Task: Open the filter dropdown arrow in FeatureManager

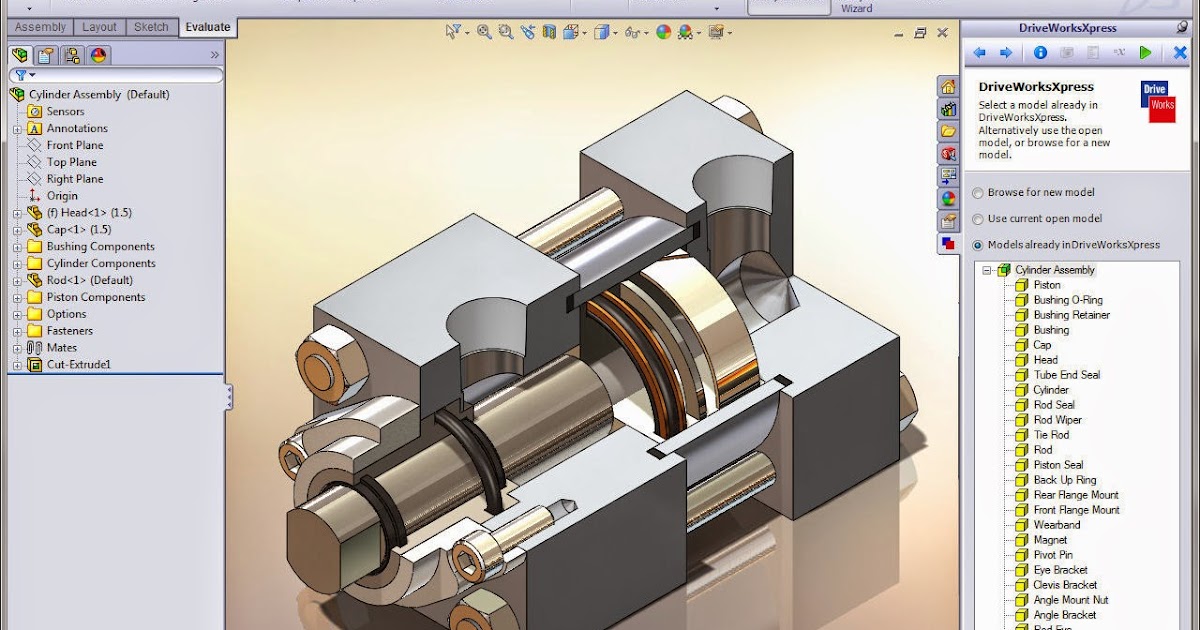Action: click(30, 75)
